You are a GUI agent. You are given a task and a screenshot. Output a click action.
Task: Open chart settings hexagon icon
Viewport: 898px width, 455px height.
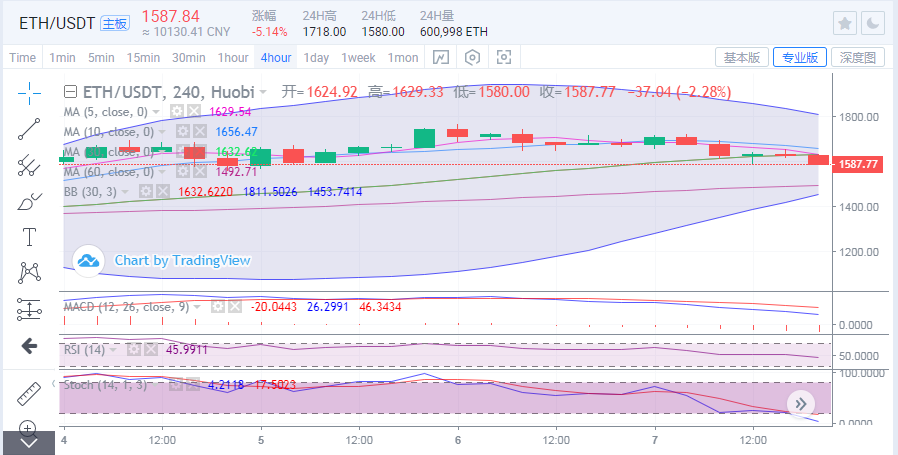tap(472, 57)
